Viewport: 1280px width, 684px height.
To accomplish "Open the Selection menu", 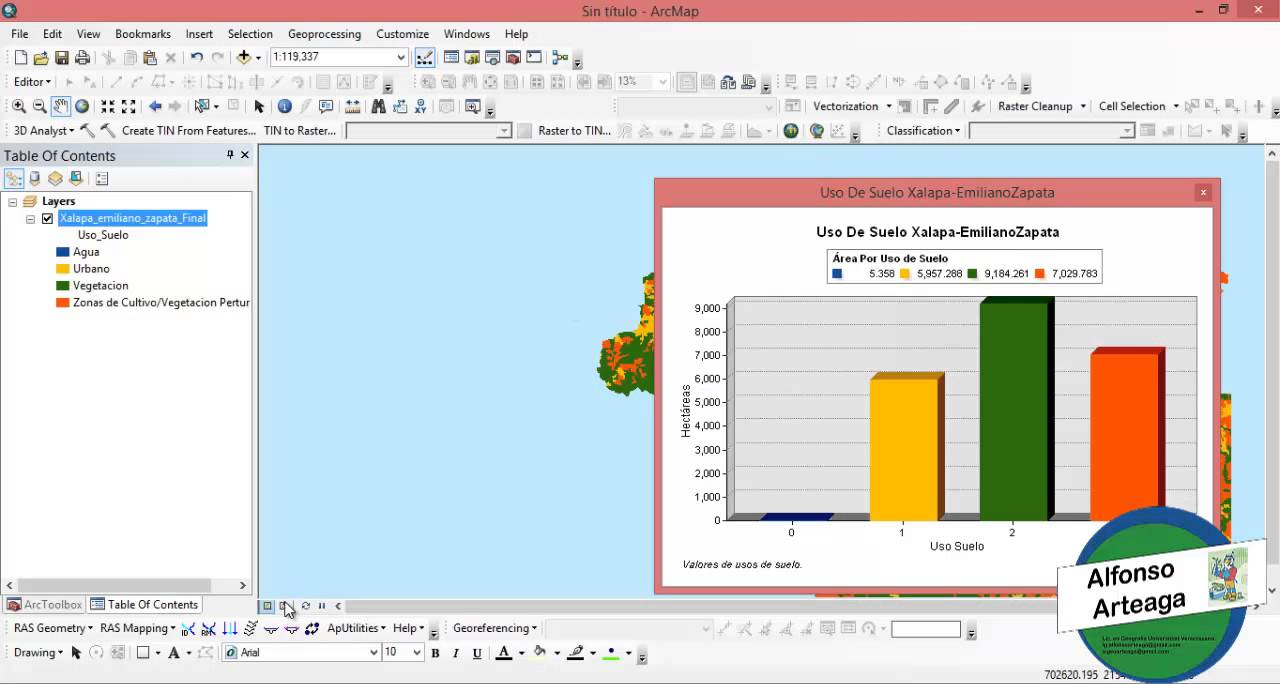I will (x=250, y=34).
